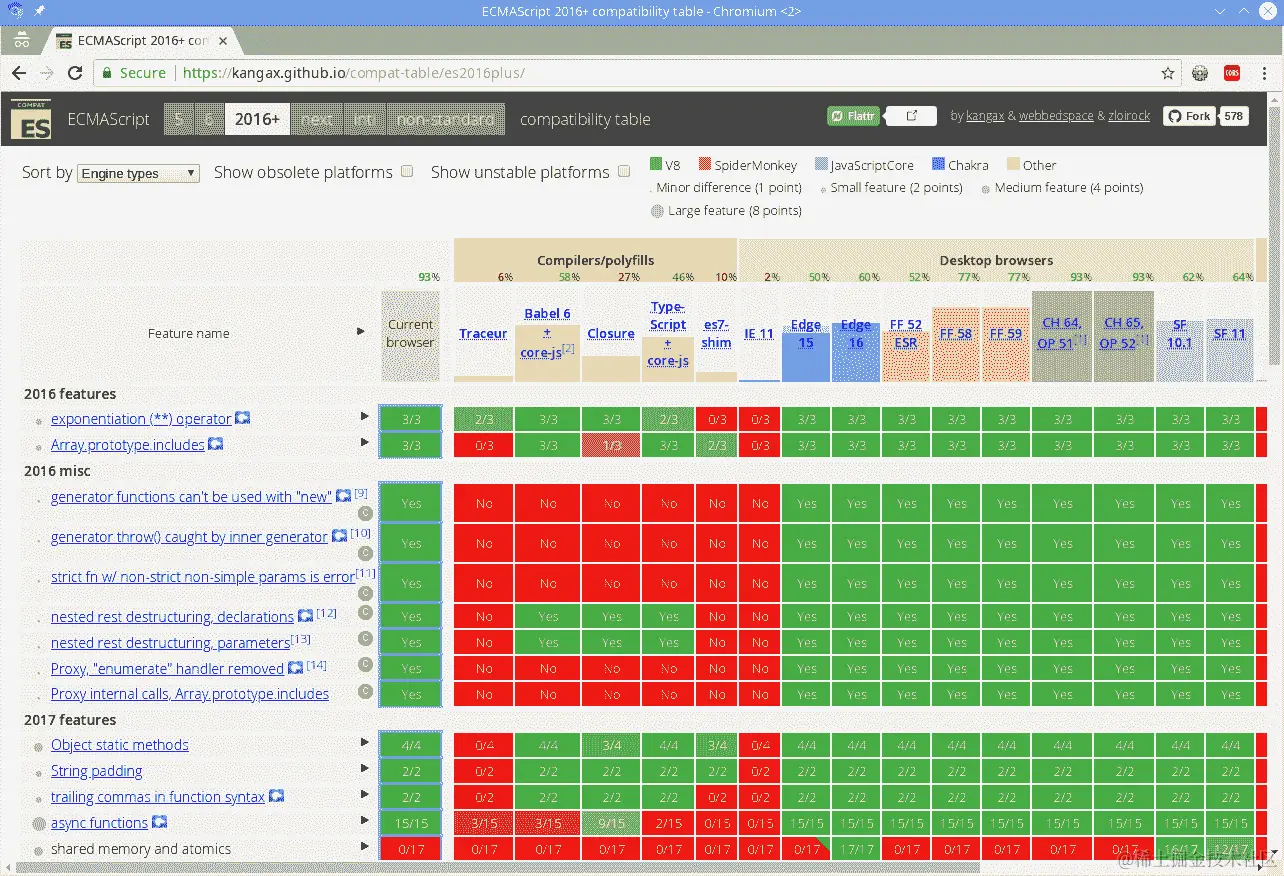Open the Traceur column header link
Screen dimensions: 1284x876
(x=483, y=333)
